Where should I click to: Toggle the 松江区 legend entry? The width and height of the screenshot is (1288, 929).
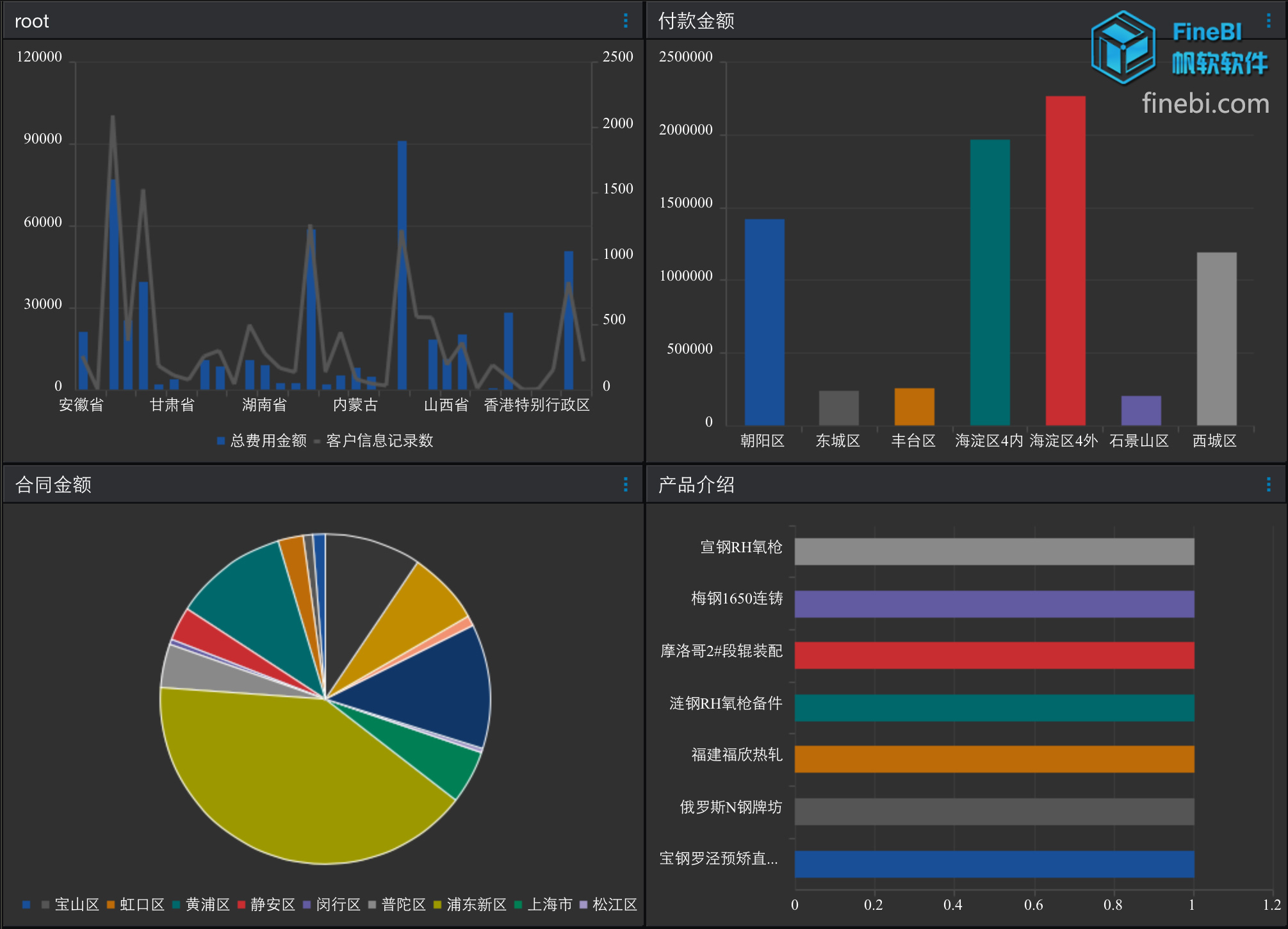(608, 905)
